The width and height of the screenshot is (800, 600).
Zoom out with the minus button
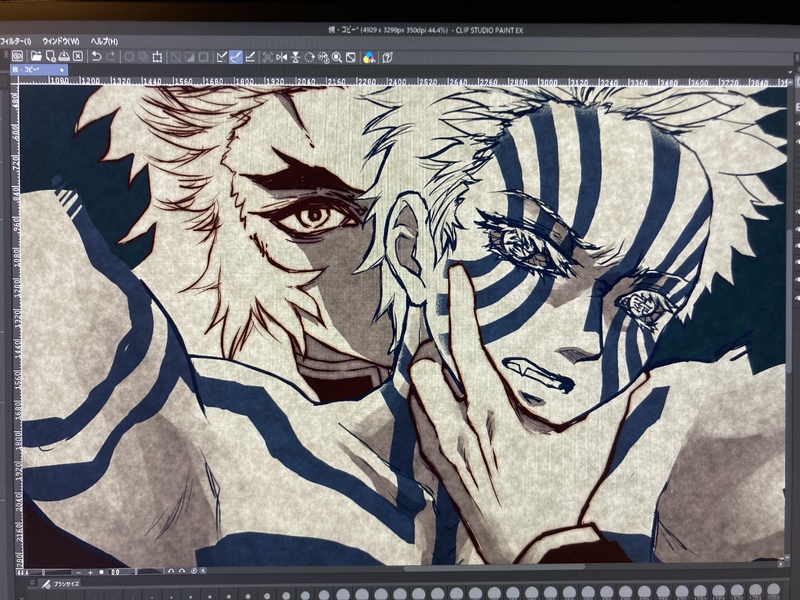[79, 572]
